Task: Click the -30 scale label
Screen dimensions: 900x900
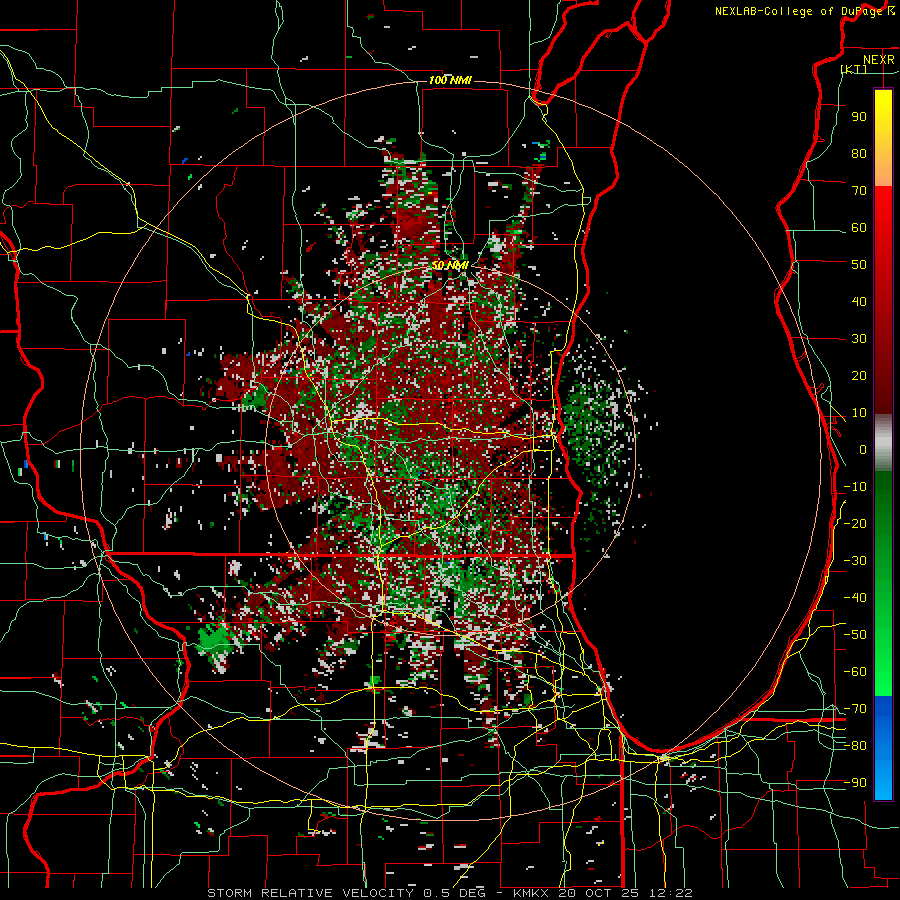Action: coord(855,561)
